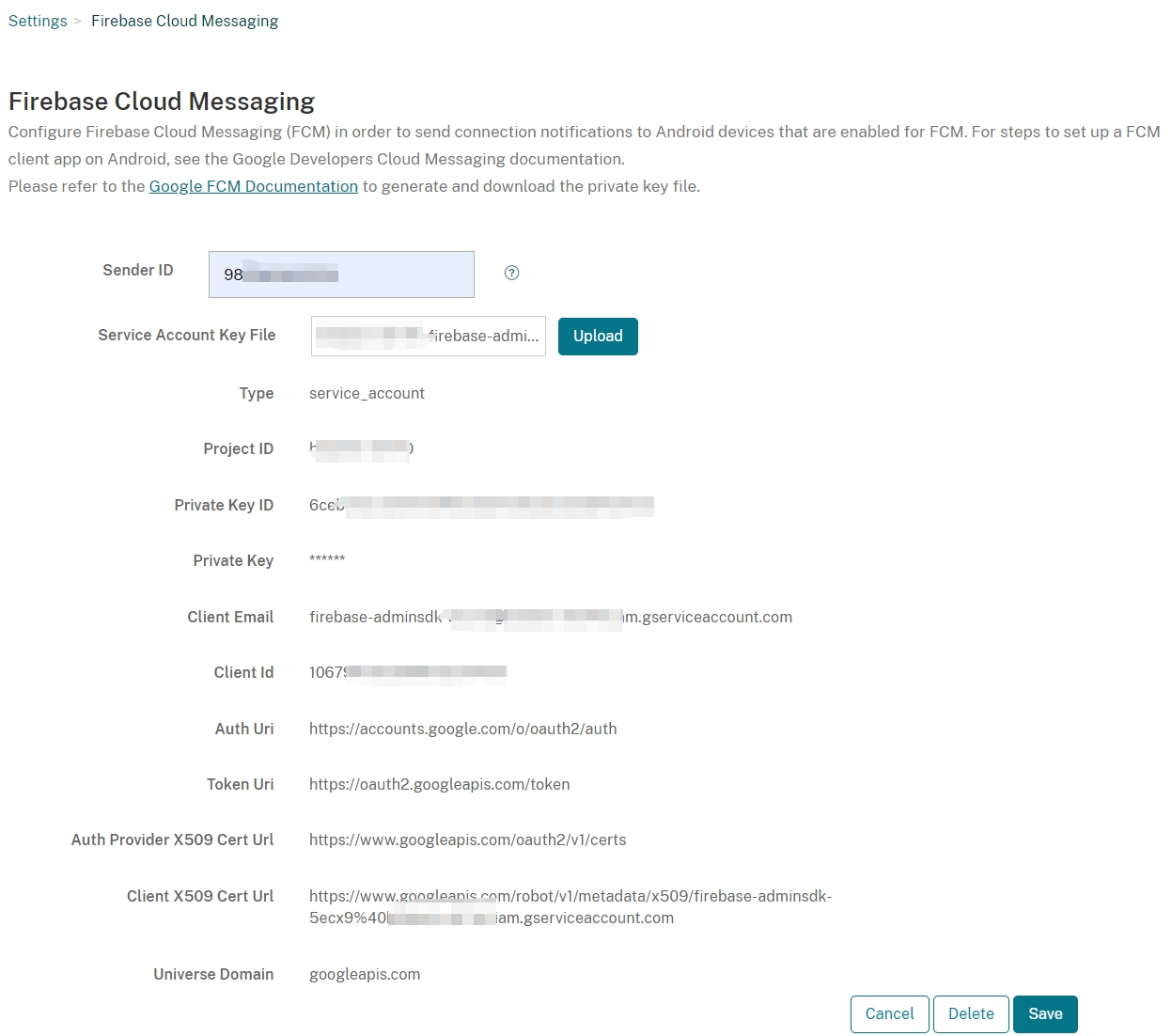Click the Universe Domain googleapis.com value
The image size is (1172, 1036).
[x=365, y=974]
